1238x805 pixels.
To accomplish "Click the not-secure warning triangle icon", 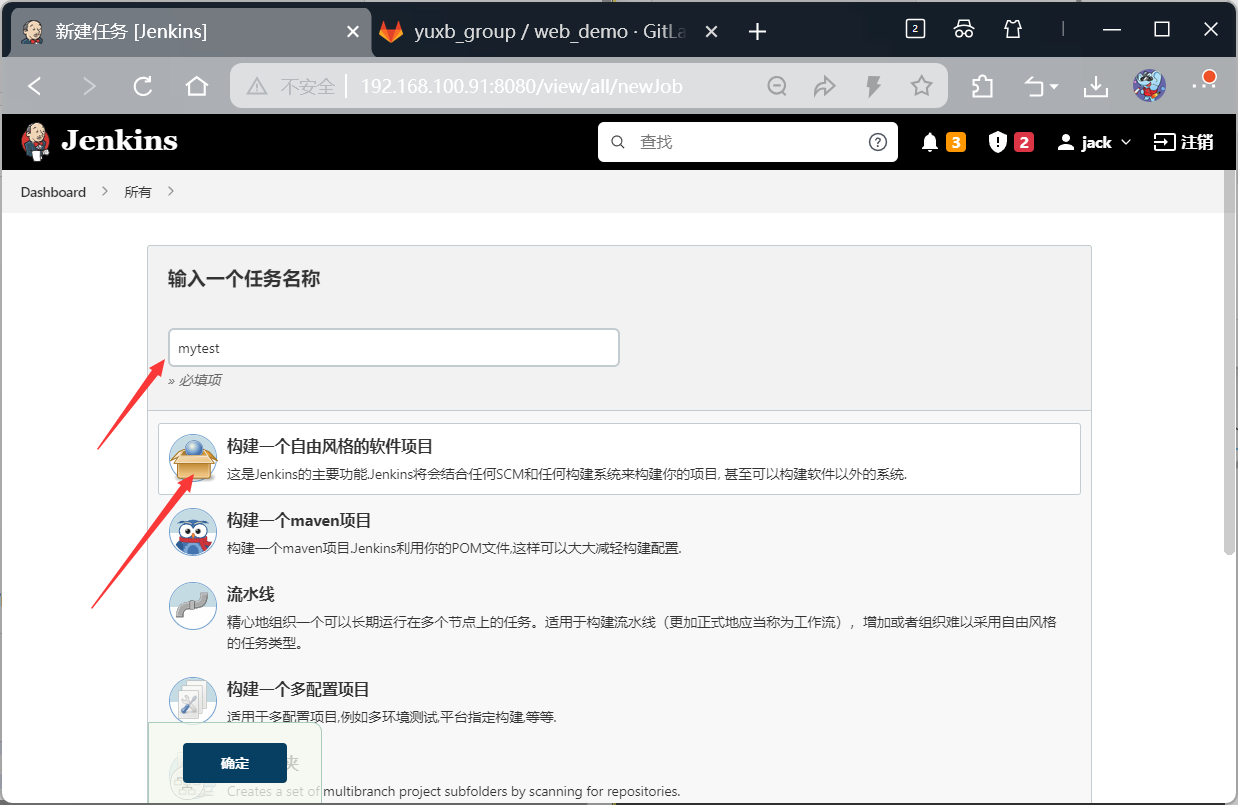I will 257,87.
